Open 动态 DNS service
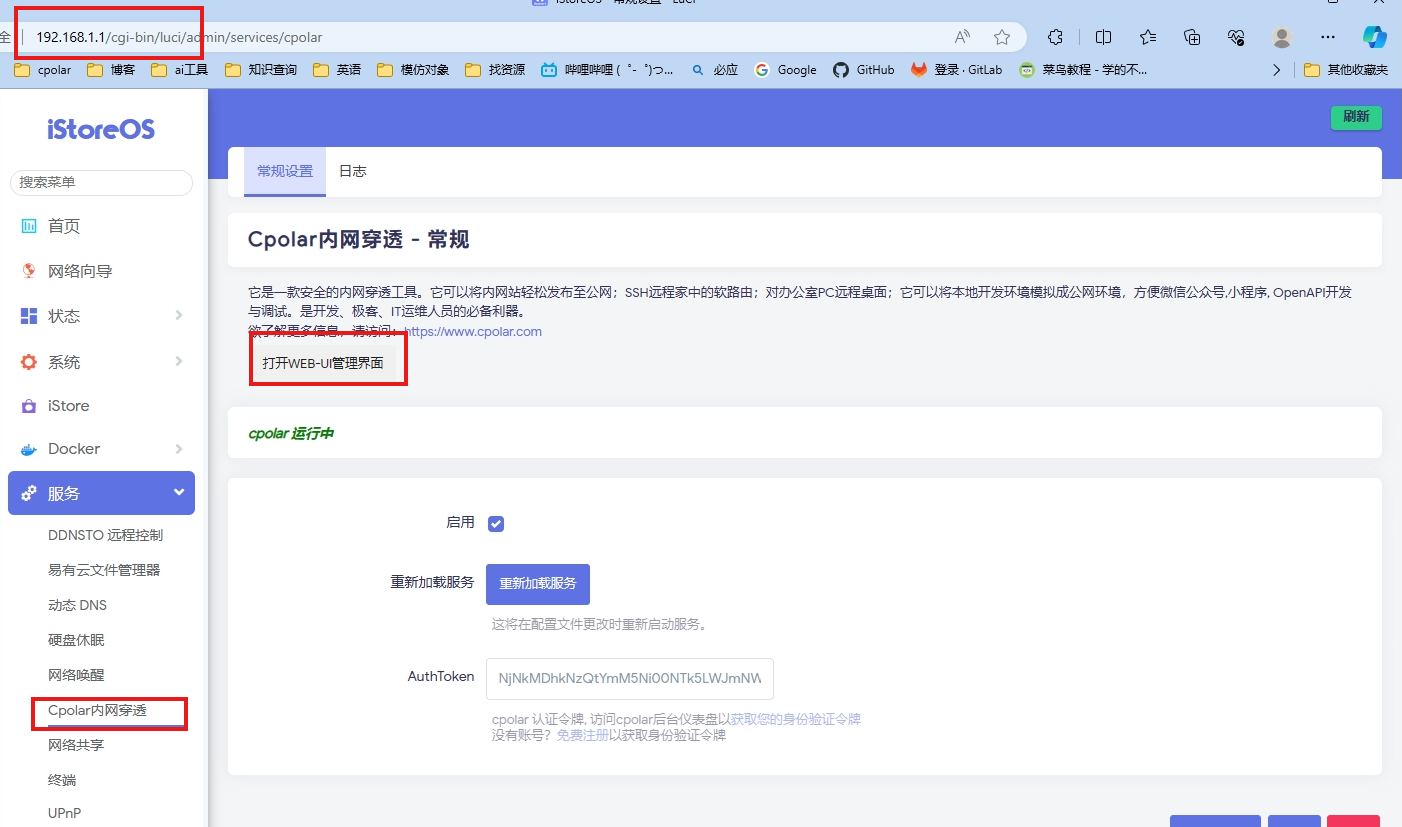This screenshot has width=1402, height=827. (77, 605)
